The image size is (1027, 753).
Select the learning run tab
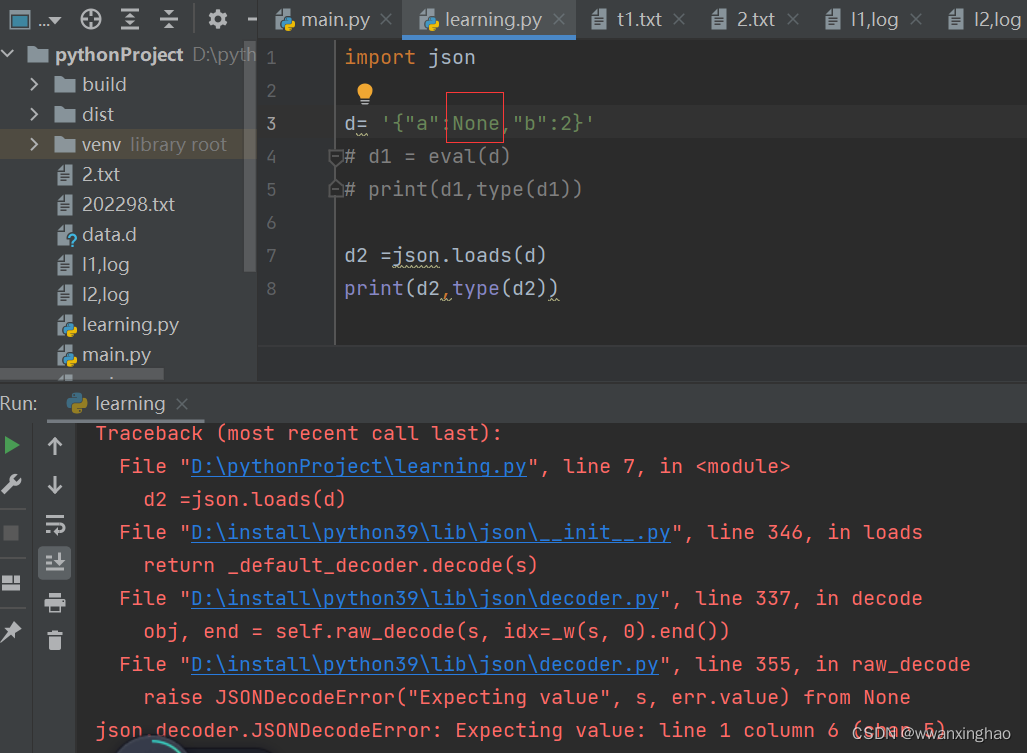point(128,404)
